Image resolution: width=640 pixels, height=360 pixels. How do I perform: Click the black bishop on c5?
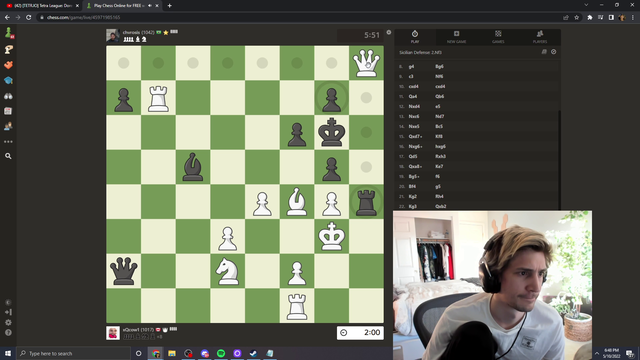point(193,167)
